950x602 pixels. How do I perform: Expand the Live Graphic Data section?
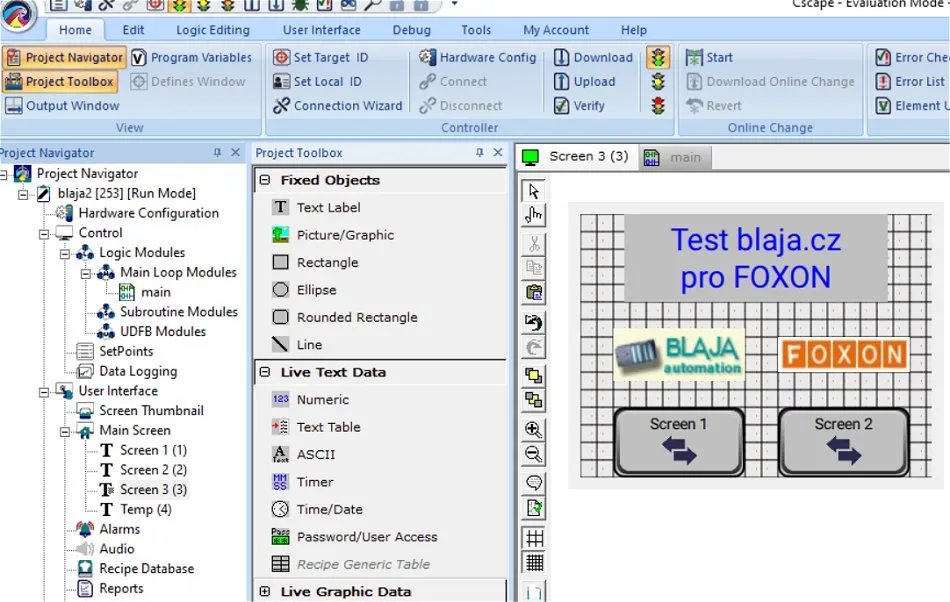(265, 591)
